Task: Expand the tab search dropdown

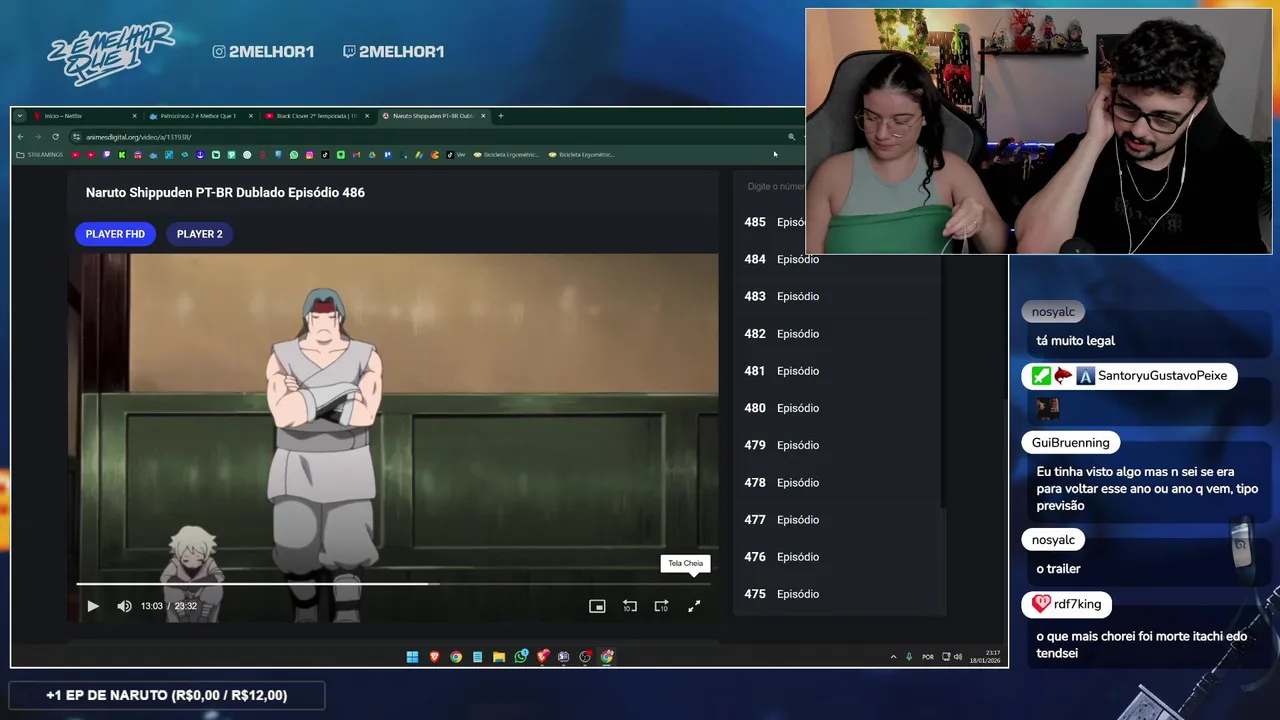Action: point(19,116)
